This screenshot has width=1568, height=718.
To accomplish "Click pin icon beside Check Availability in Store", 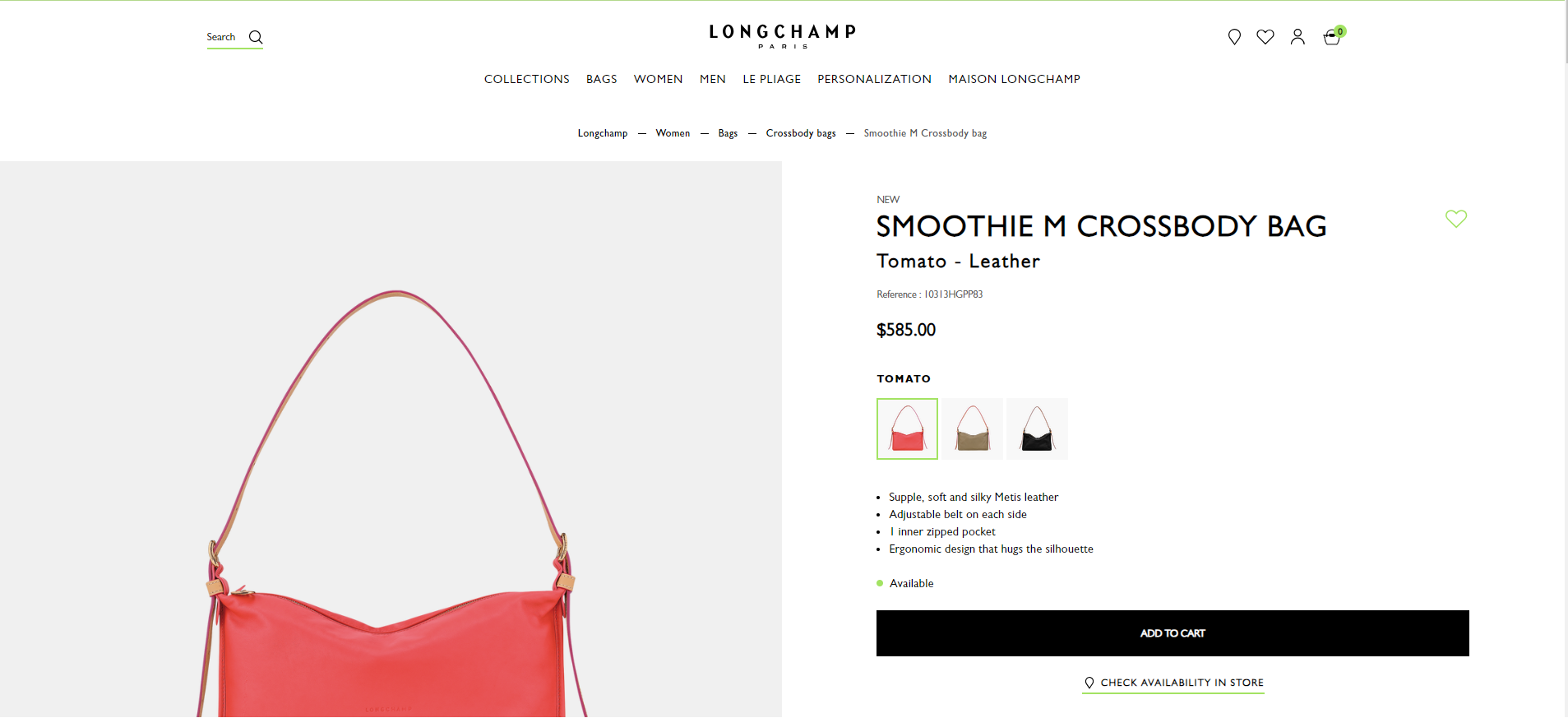I will pyautogui.click(x=1089, y=683).
